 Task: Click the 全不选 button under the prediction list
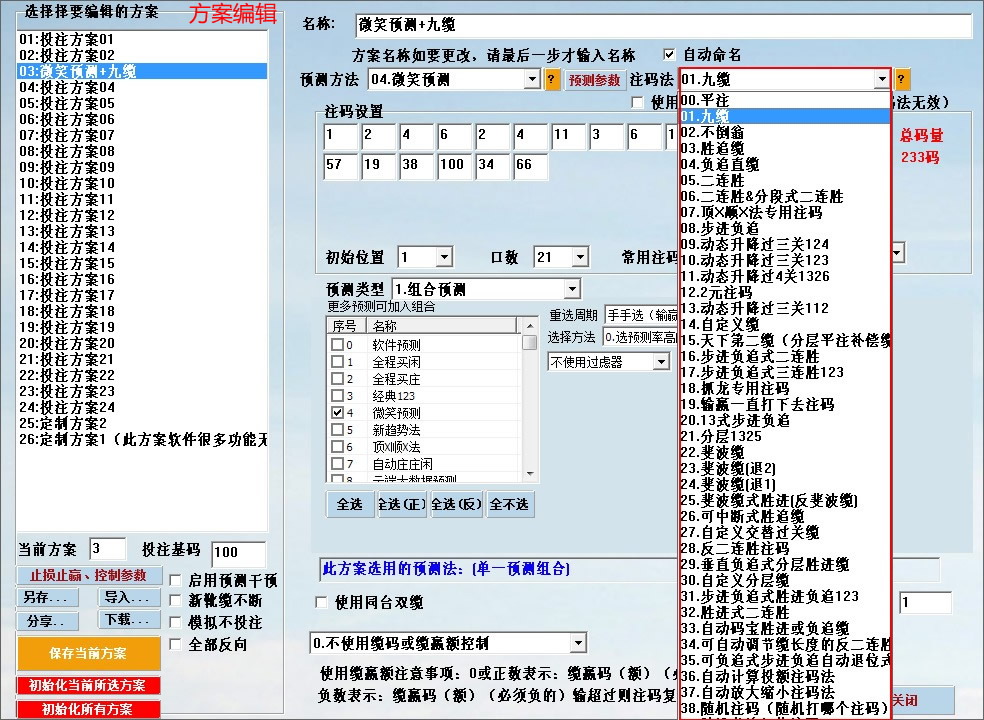click(x=508, y=505)
